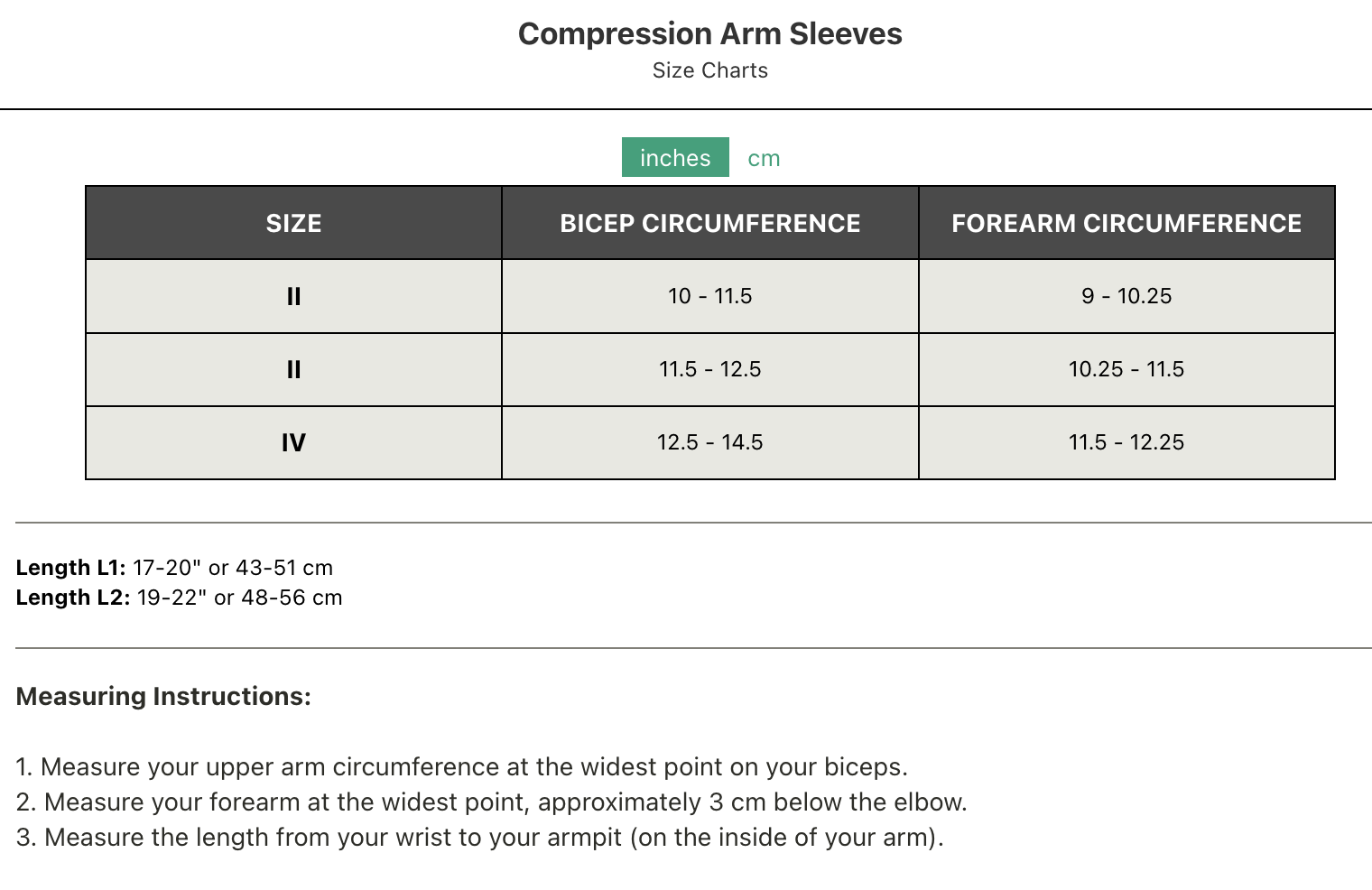Click the Length L2 measurement text

(179, 597)
